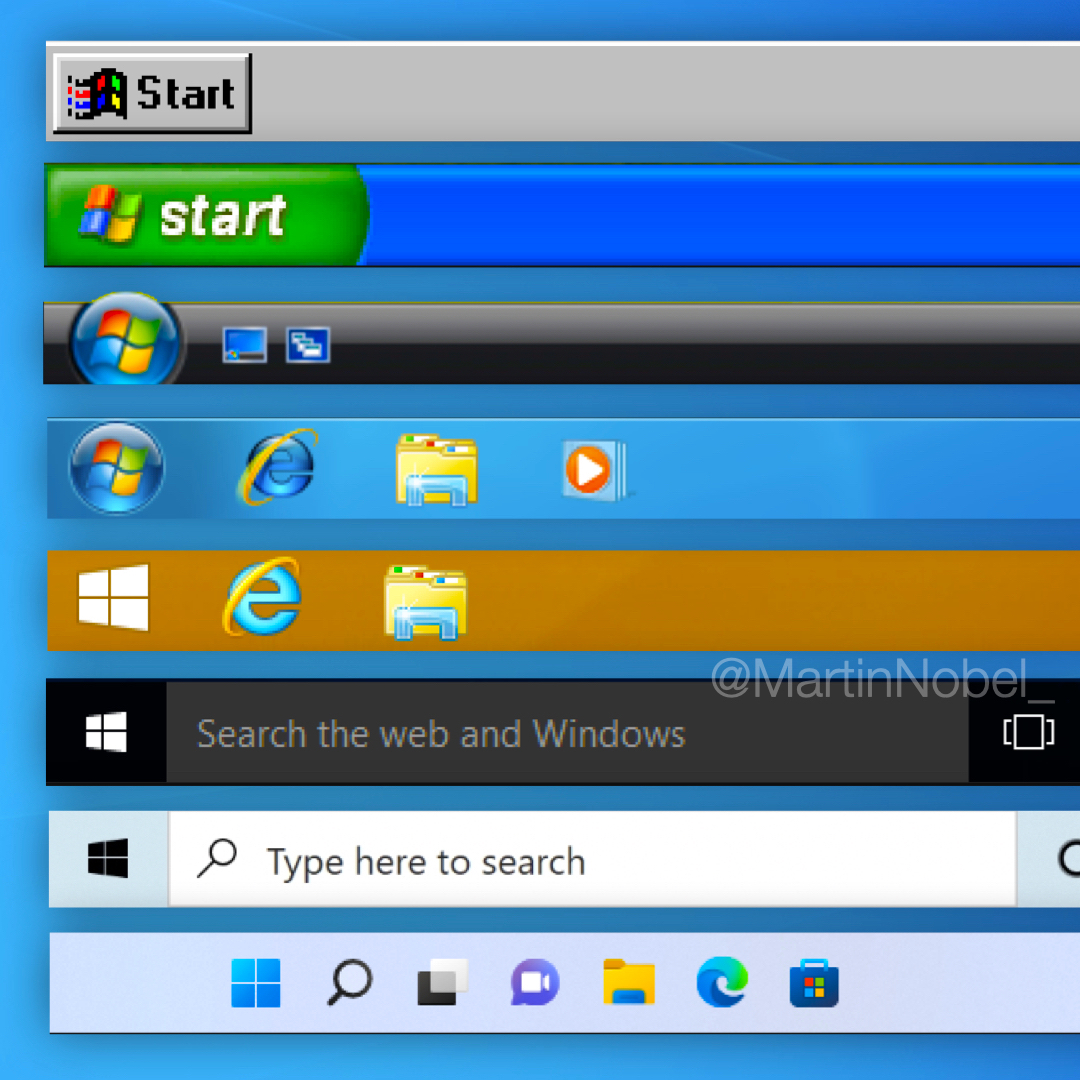Open the purple Chat icon on the Windows 11 taskbar
The width and height of the screenshot is (1080, 1080).
click(x=535, y=982)
